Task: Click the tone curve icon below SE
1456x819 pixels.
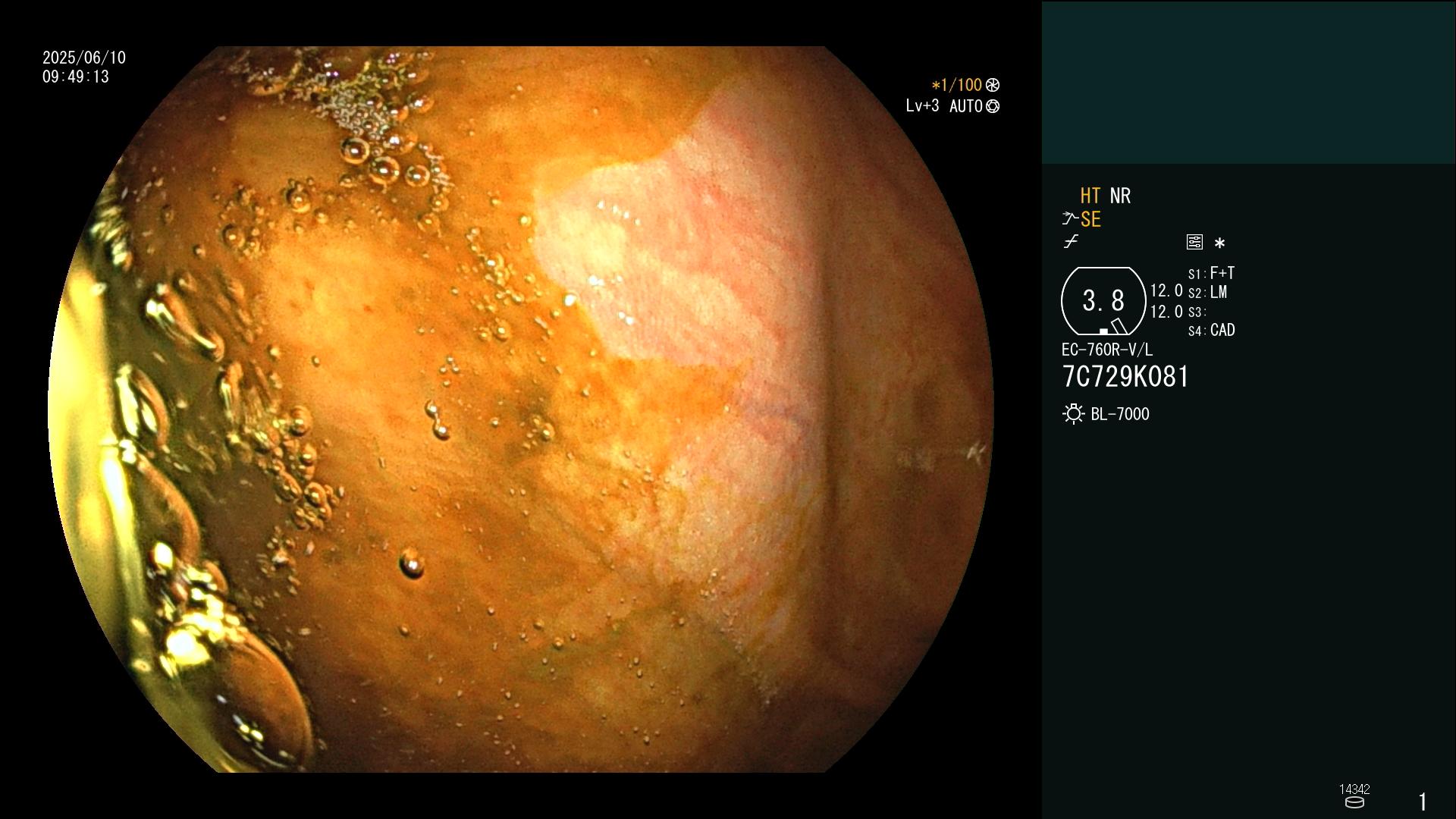Action: [1071, 242]
